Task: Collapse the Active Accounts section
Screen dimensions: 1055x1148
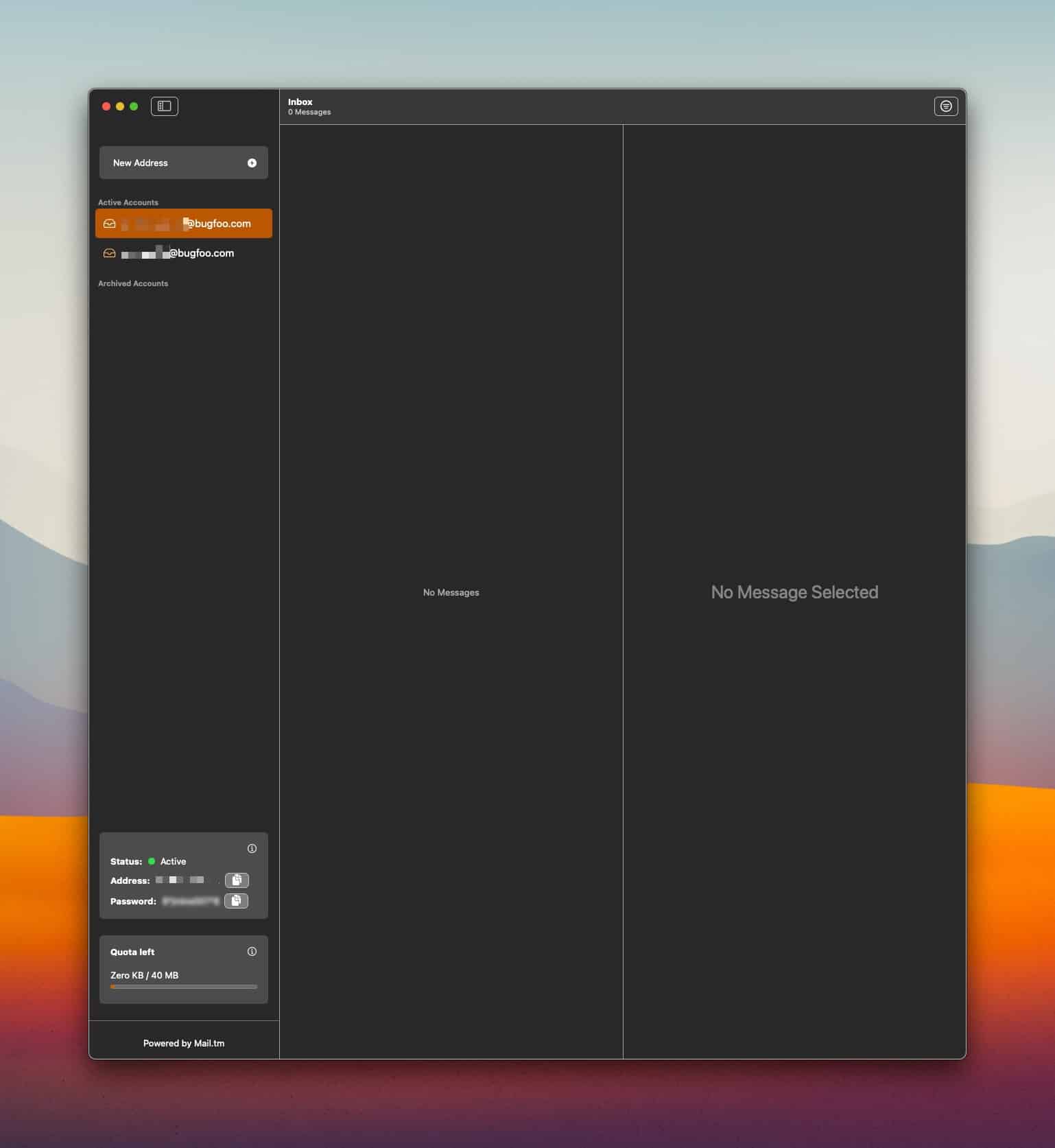Action: 128,202
